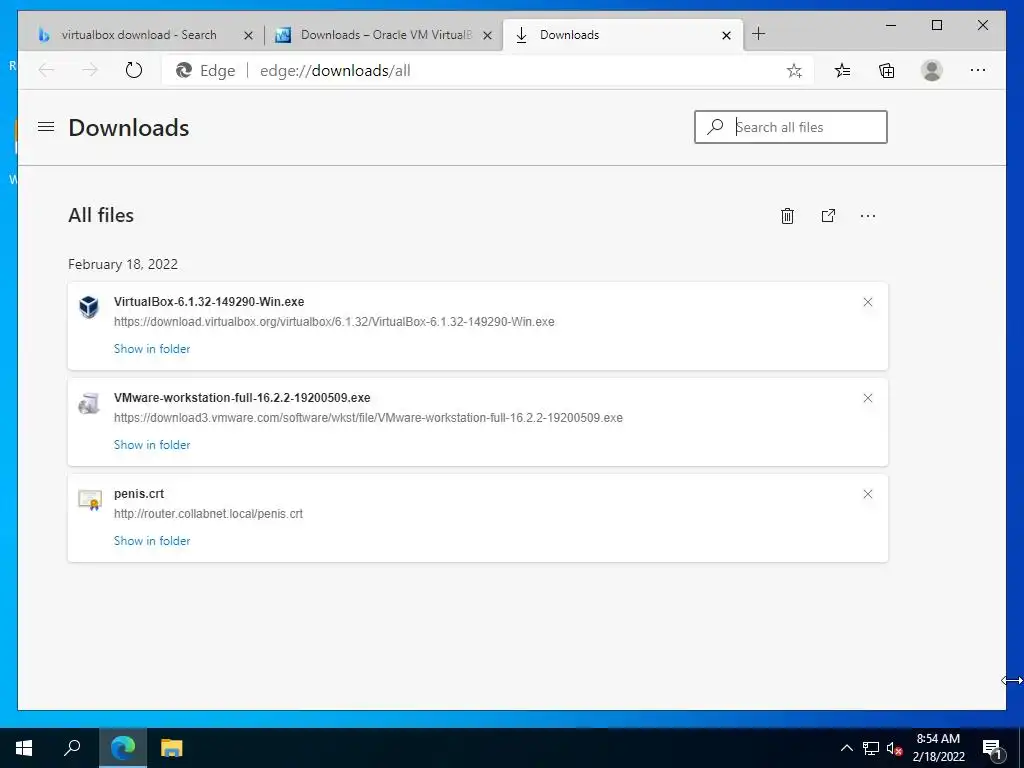Close the Oracle VM VirtualBox tab
Screen dimensions: 1024x768
point(487,35)
